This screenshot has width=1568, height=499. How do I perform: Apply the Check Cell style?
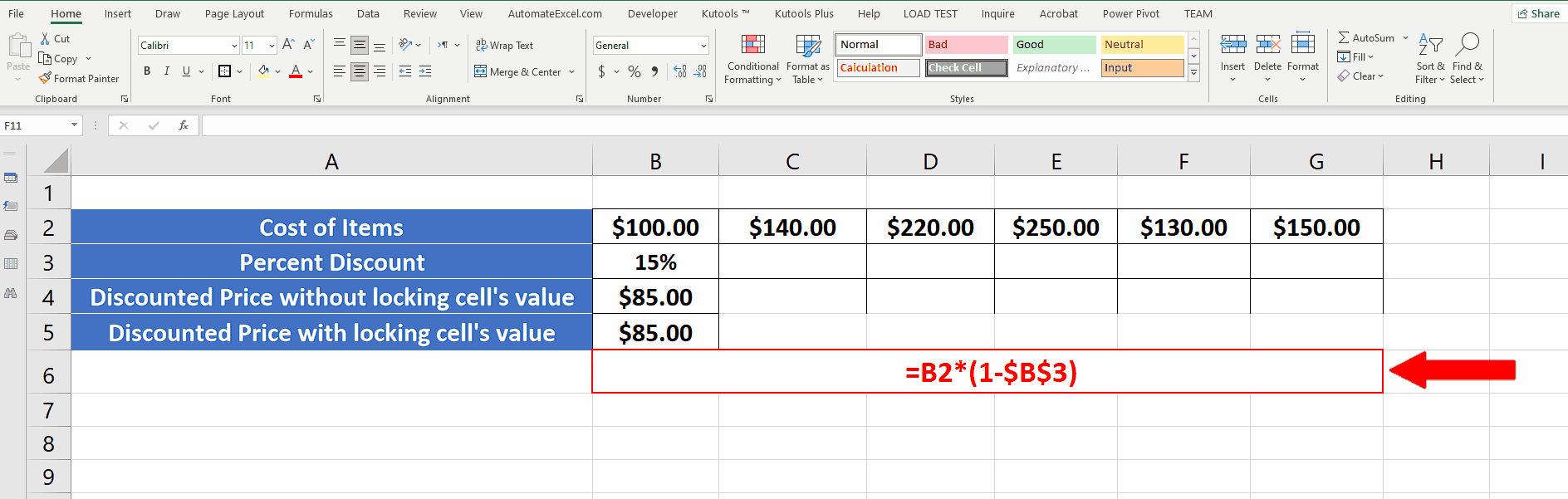[x=967, y=68]
